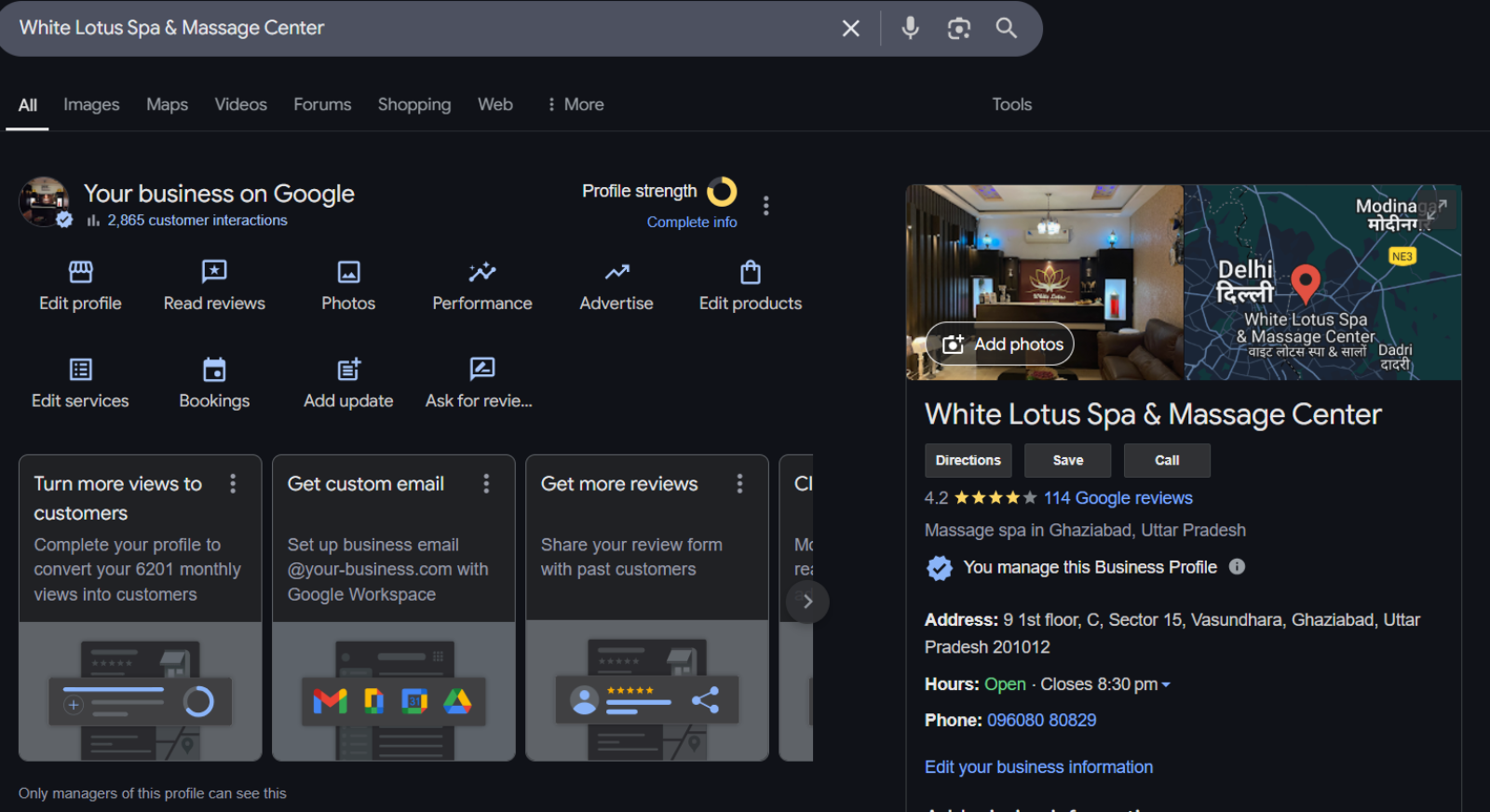
Task: Open the Performance insights icon
Action: 481,272
